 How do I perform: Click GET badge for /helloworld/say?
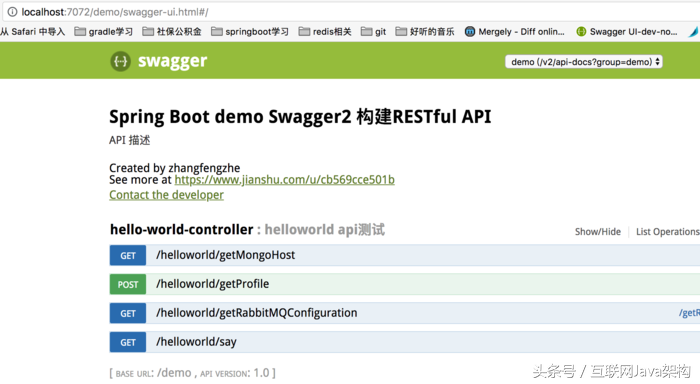128,342
